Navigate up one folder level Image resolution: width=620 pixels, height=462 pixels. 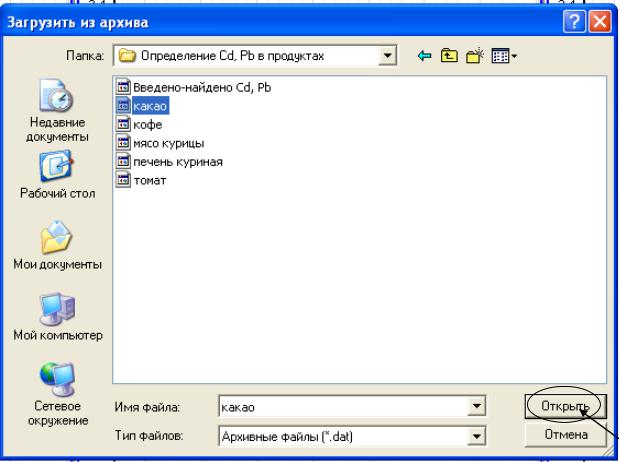pyautogui.click(x=449, y=56)
